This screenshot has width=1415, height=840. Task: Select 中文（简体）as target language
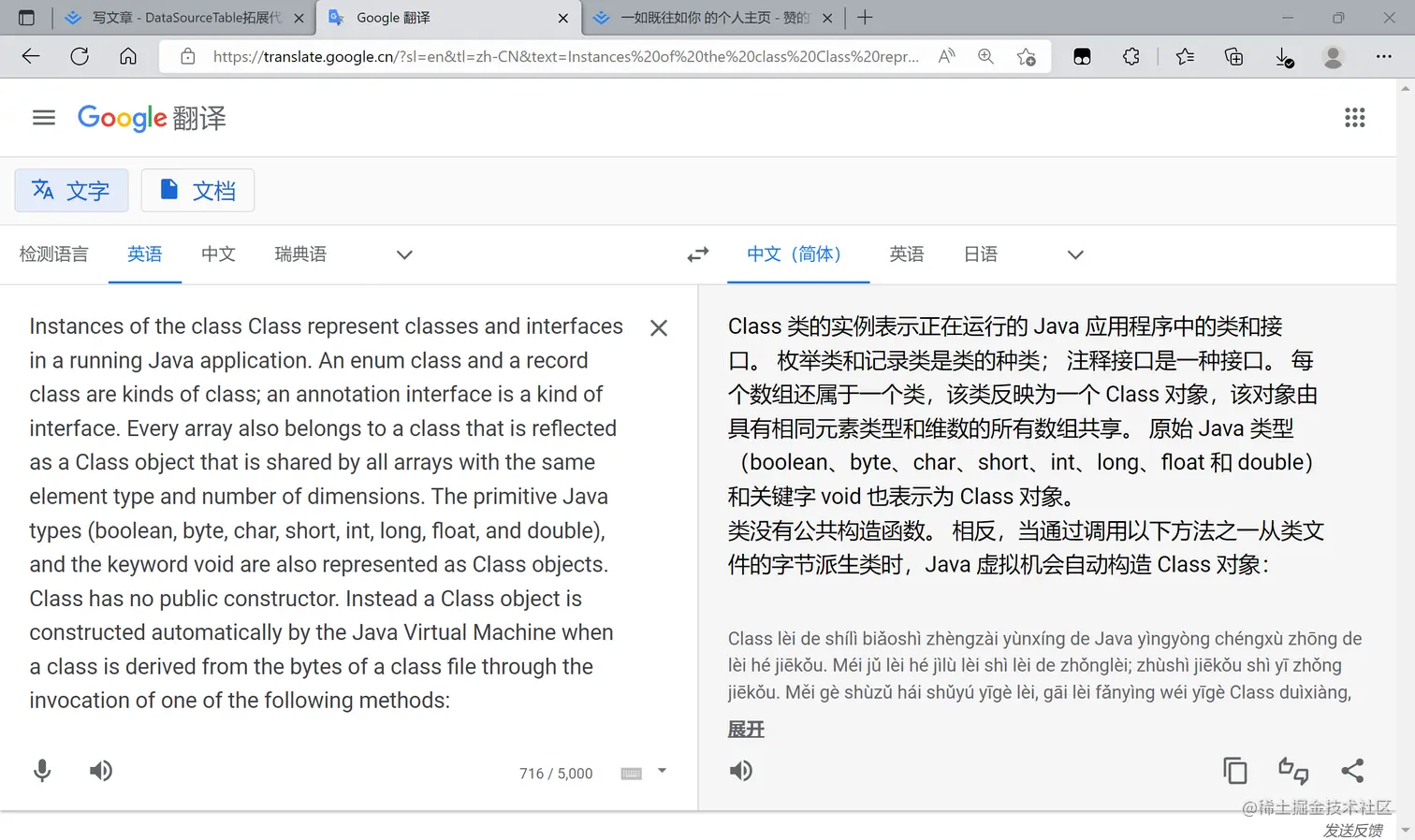pos(798,254)
